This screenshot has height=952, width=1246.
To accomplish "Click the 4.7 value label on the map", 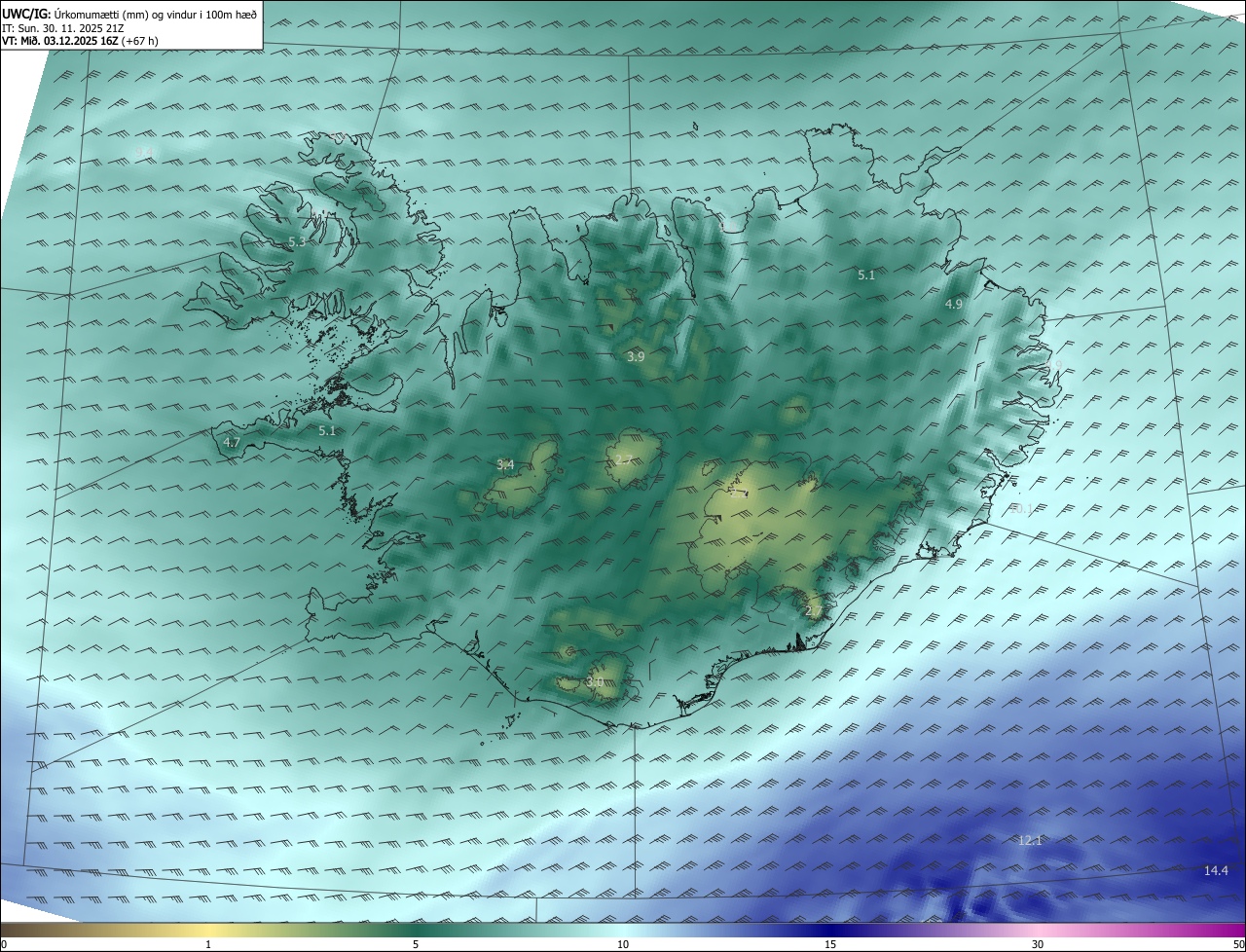I will [232, 442].
